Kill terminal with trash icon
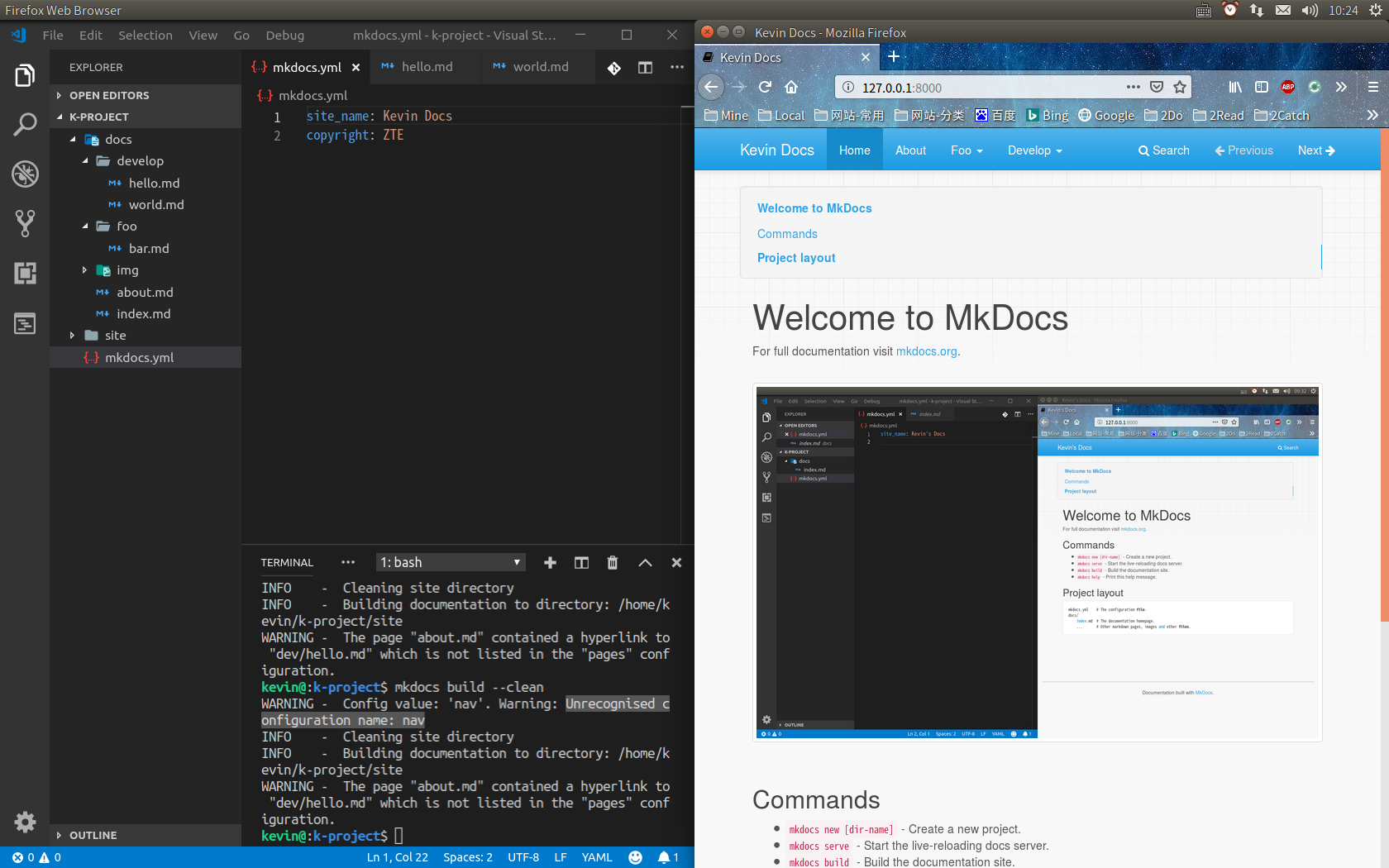Image resolution: width=1389 pixels, height=868 pixels. (613, 562)
